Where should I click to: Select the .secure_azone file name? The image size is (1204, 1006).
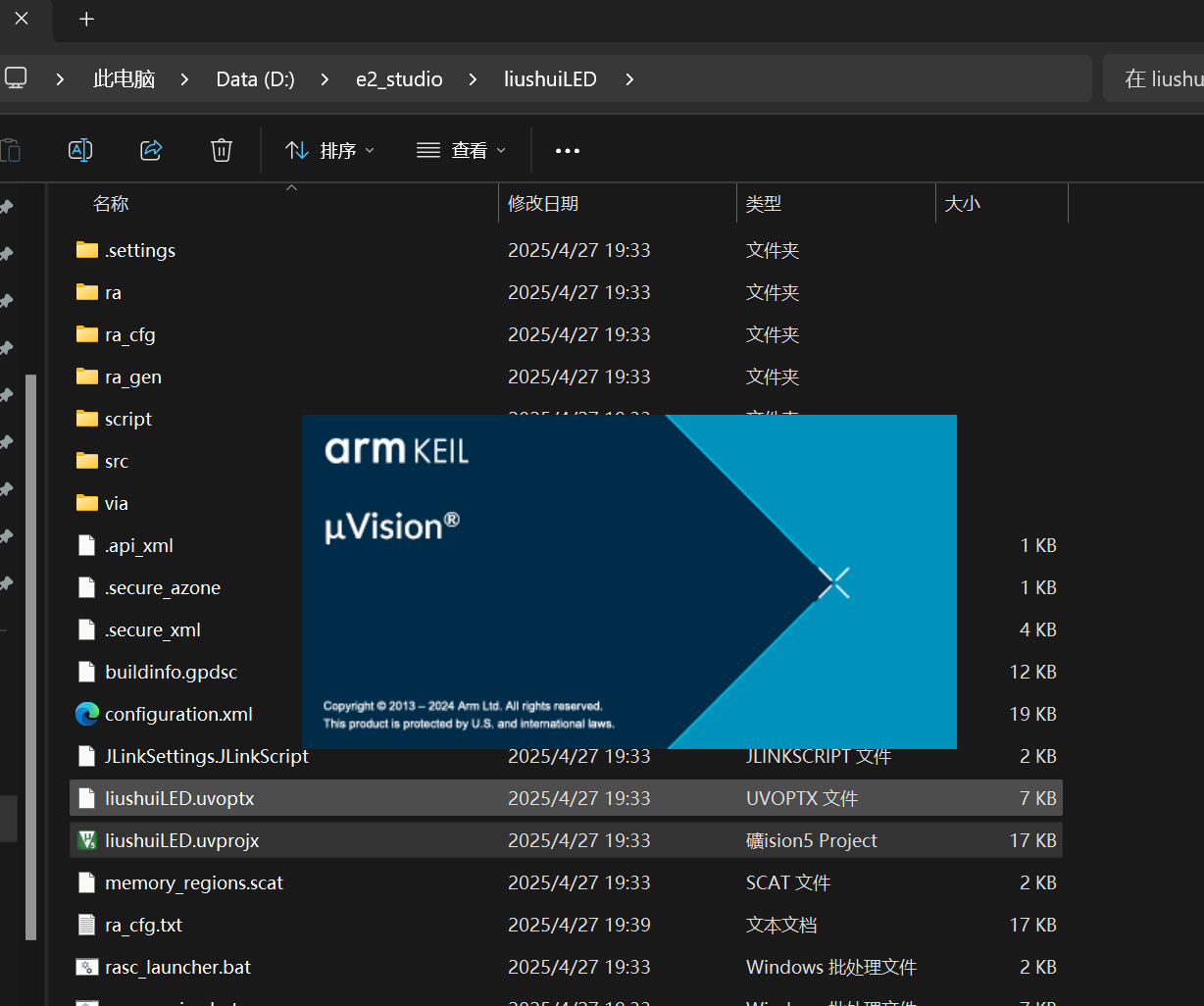click(163, 588)
